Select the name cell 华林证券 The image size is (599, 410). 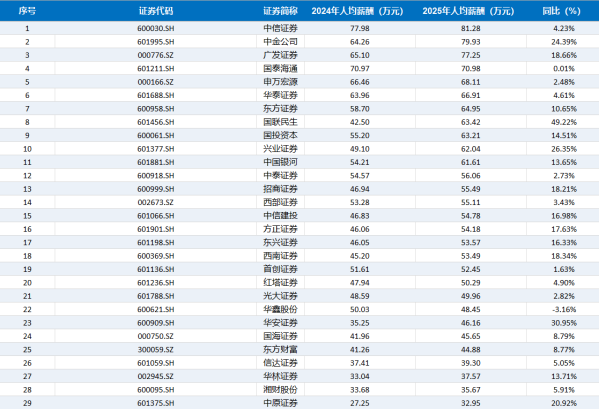[x=280, y=376]
